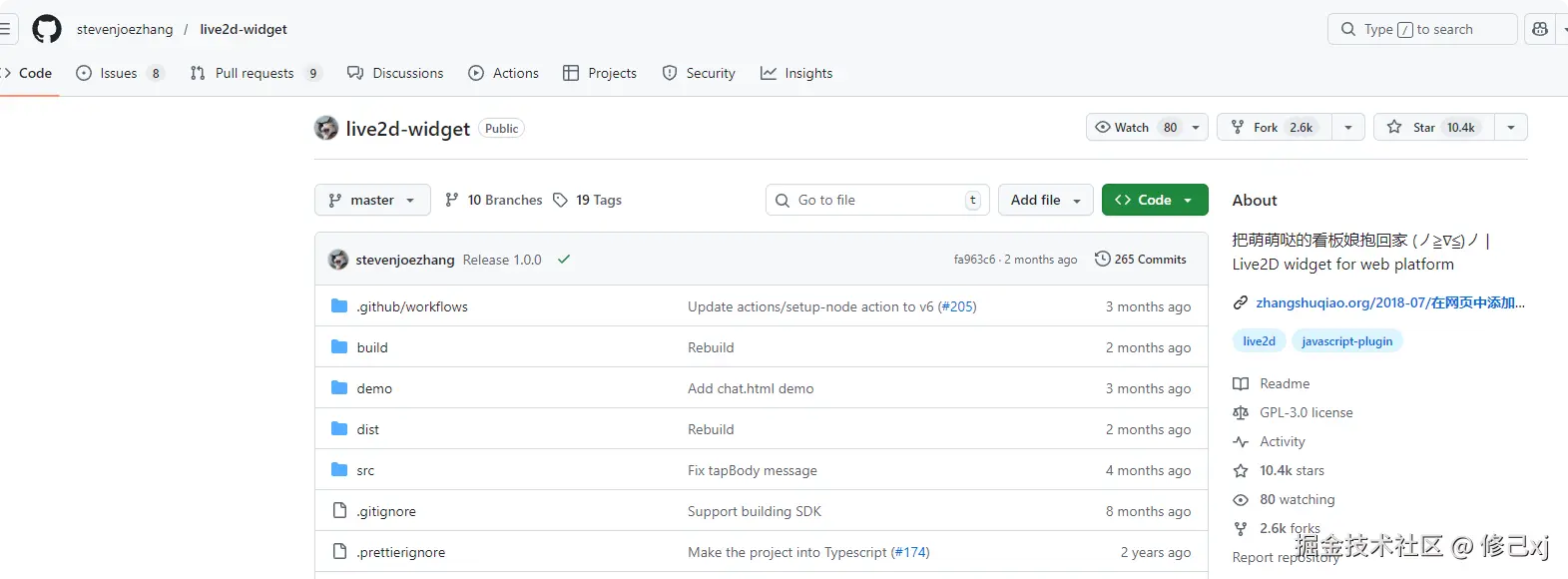Open the Activity pulse icon
1568x579 pixels.
click(1241, 441)
